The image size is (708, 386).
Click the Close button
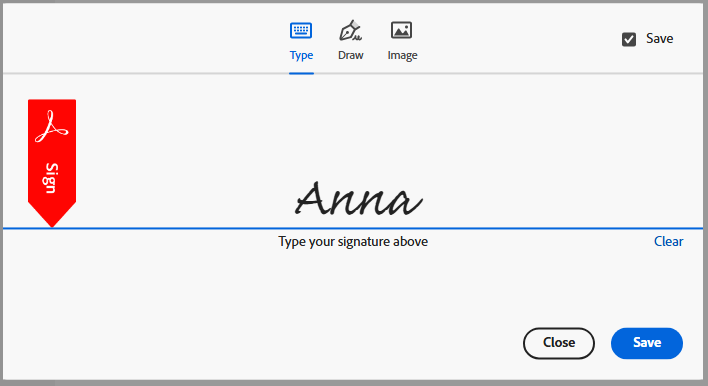pos(559,343)
